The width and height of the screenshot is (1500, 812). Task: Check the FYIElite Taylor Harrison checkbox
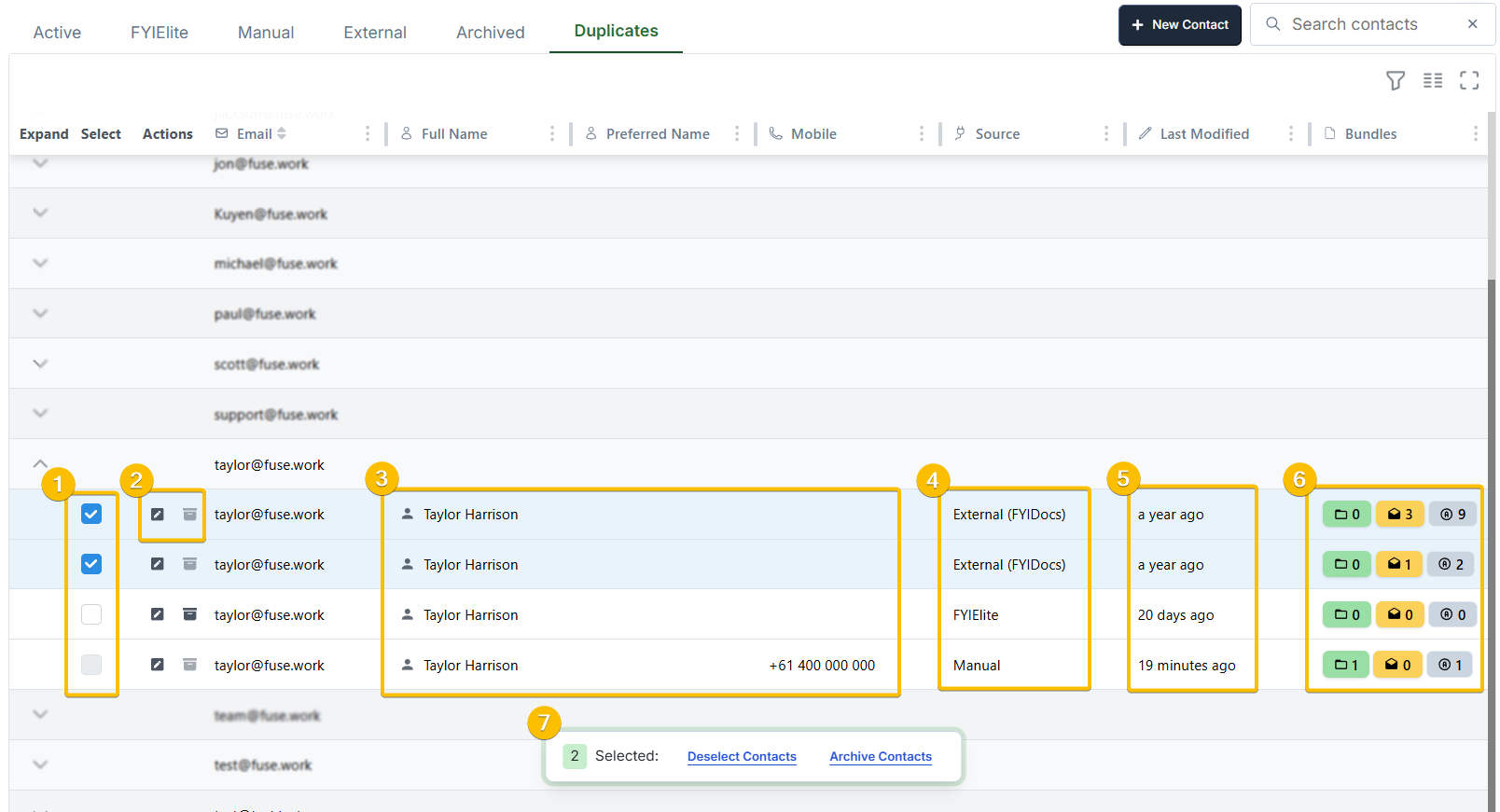pos(91,614)
